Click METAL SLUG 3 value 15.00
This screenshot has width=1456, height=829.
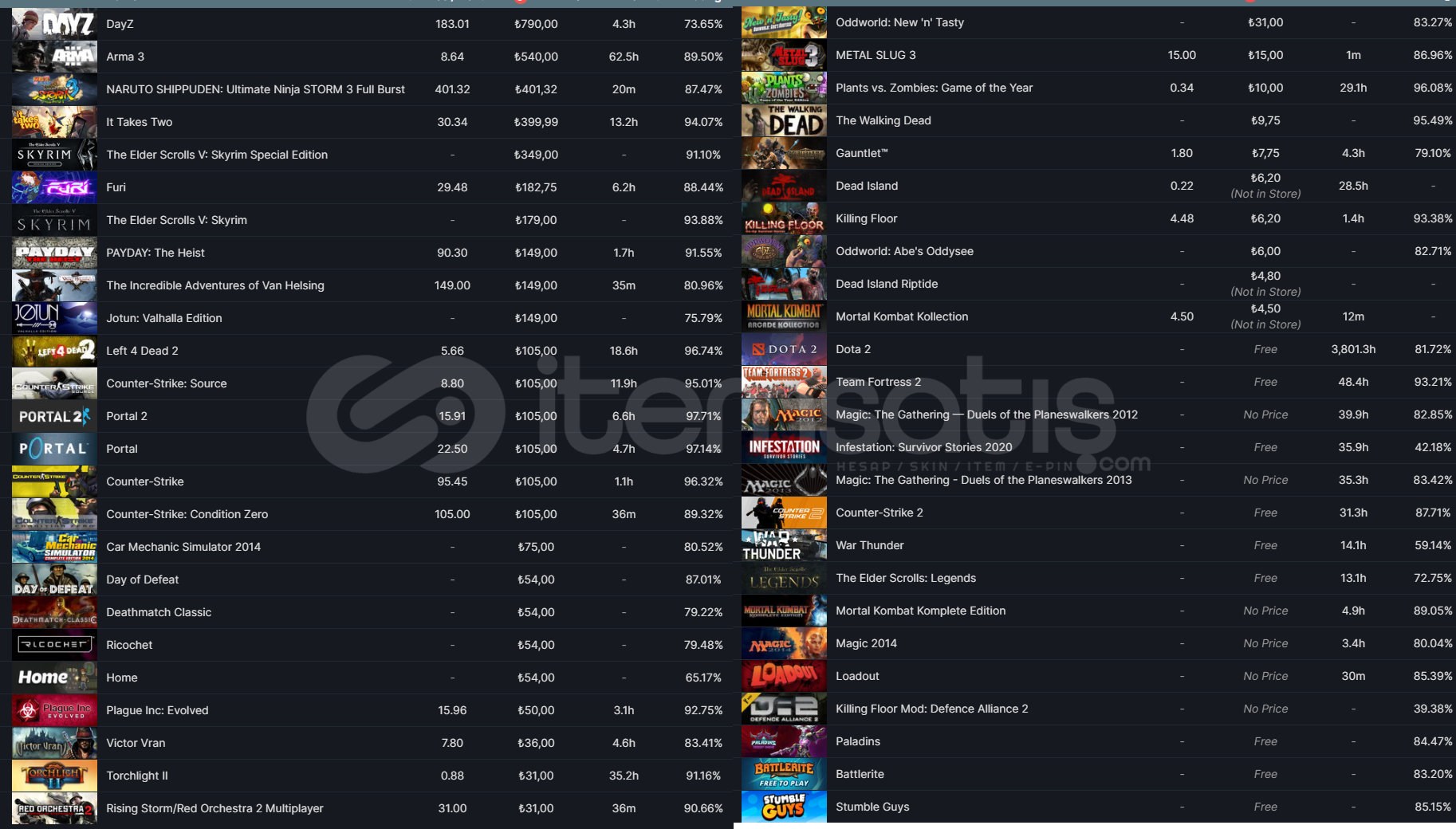pyautogui.click(x=1182, y=55)
